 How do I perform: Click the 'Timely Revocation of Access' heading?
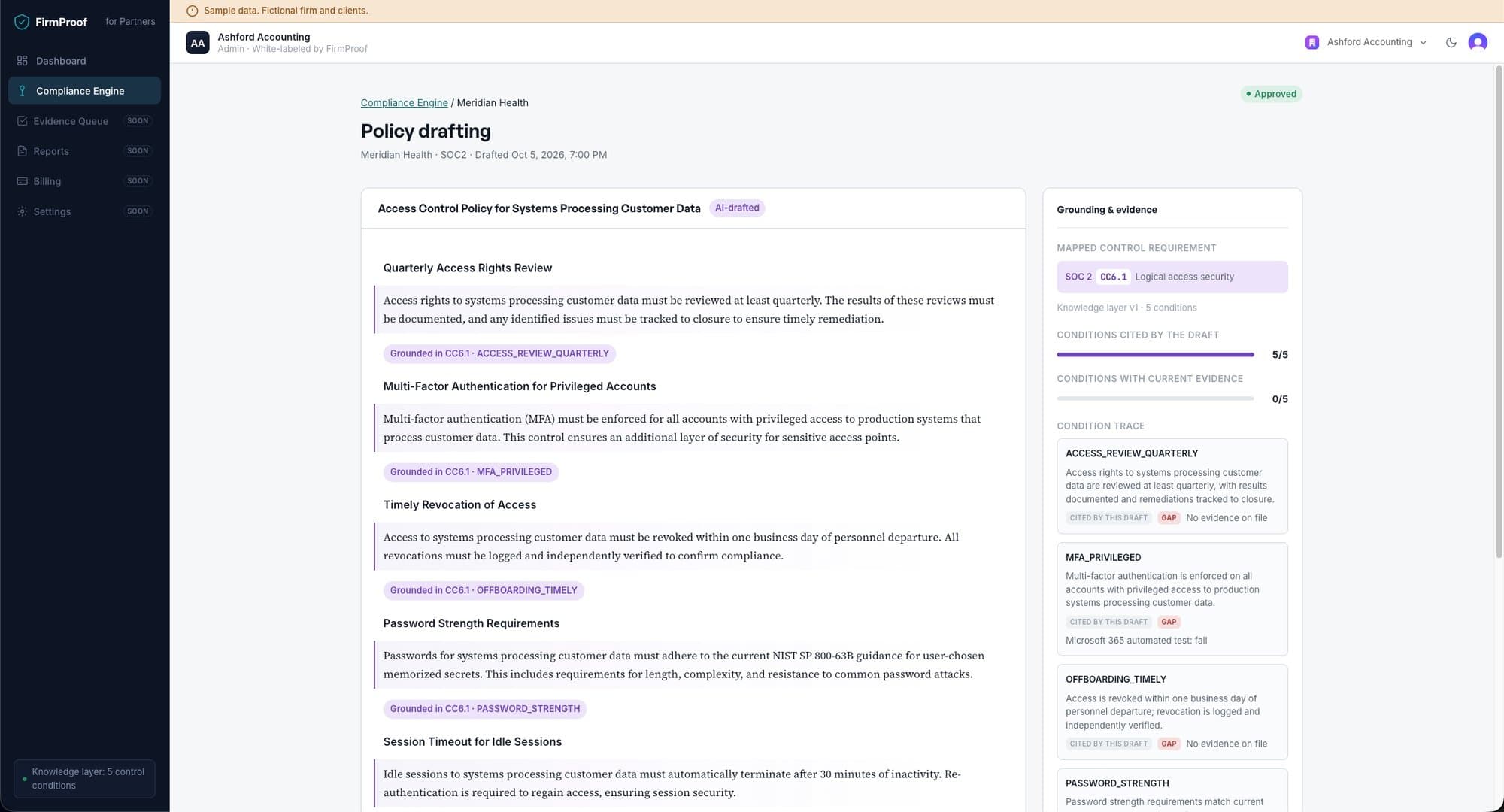coord(459,505)
